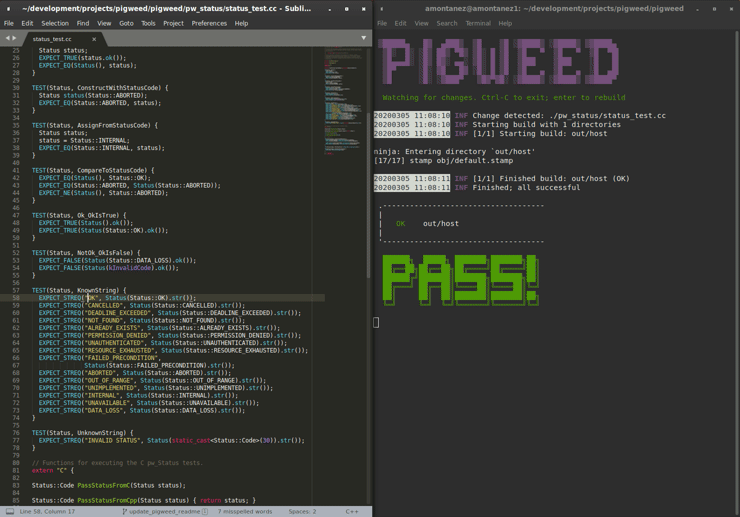
Task: Open the Terminal menu in terminal window
Action: (x=477, y=23)
